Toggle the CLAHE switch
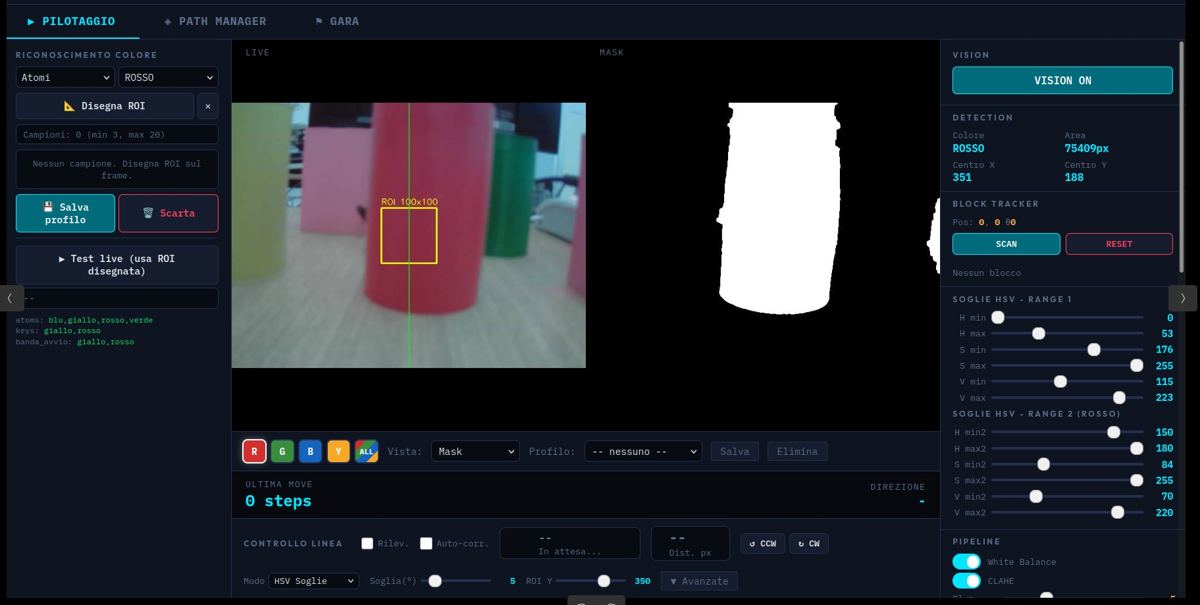 click(x=966, y=581)
